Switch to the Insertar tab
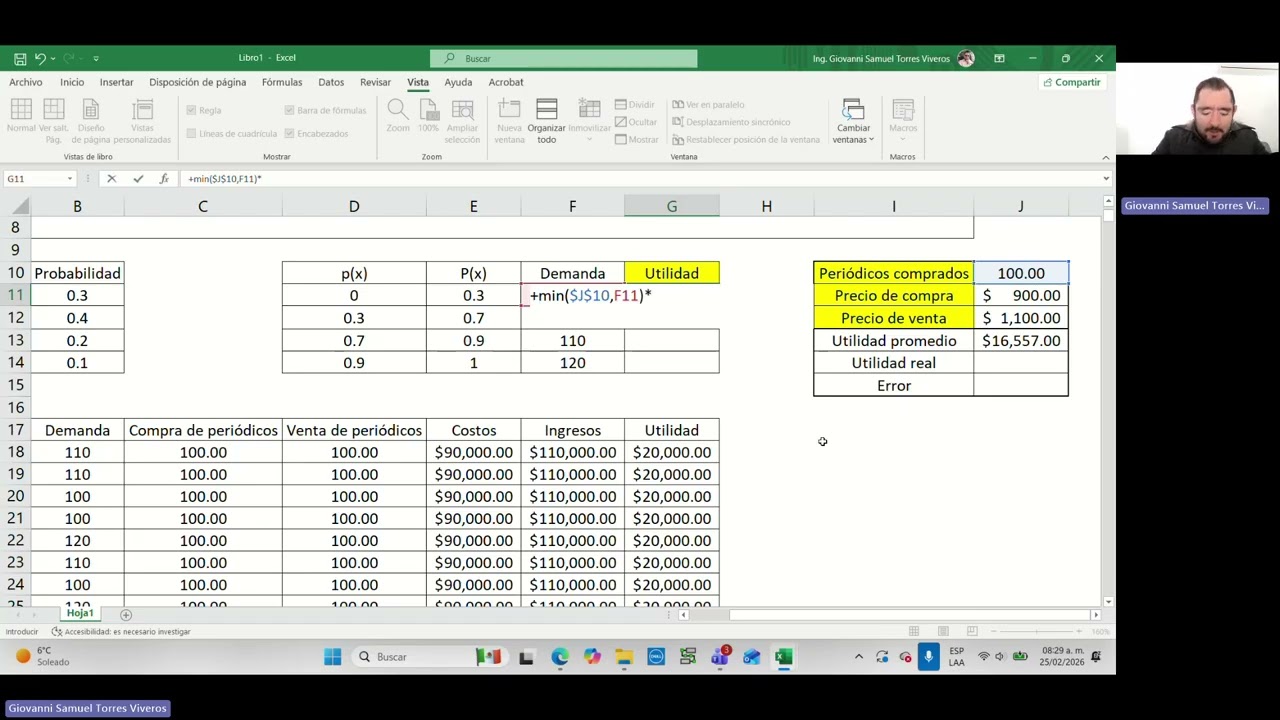The image size is (1280, 720). click(116, 82)
